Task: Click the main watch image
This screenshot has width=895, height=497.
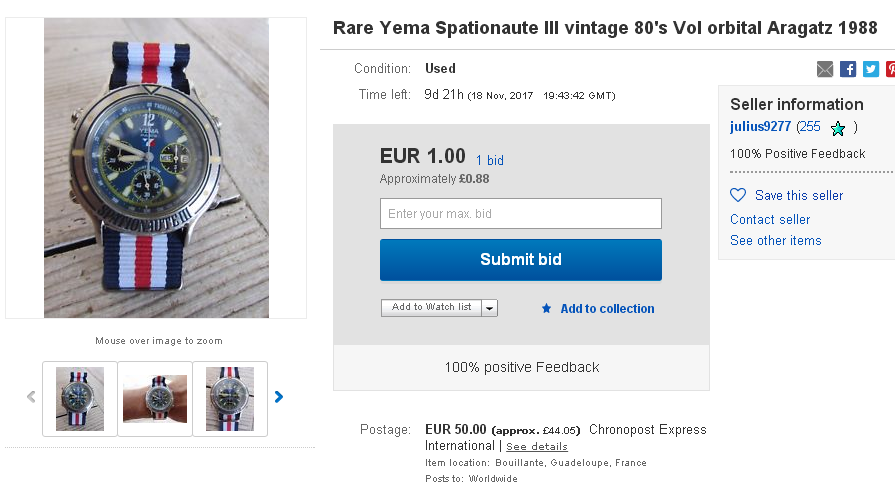Action: tap(156, 167)
